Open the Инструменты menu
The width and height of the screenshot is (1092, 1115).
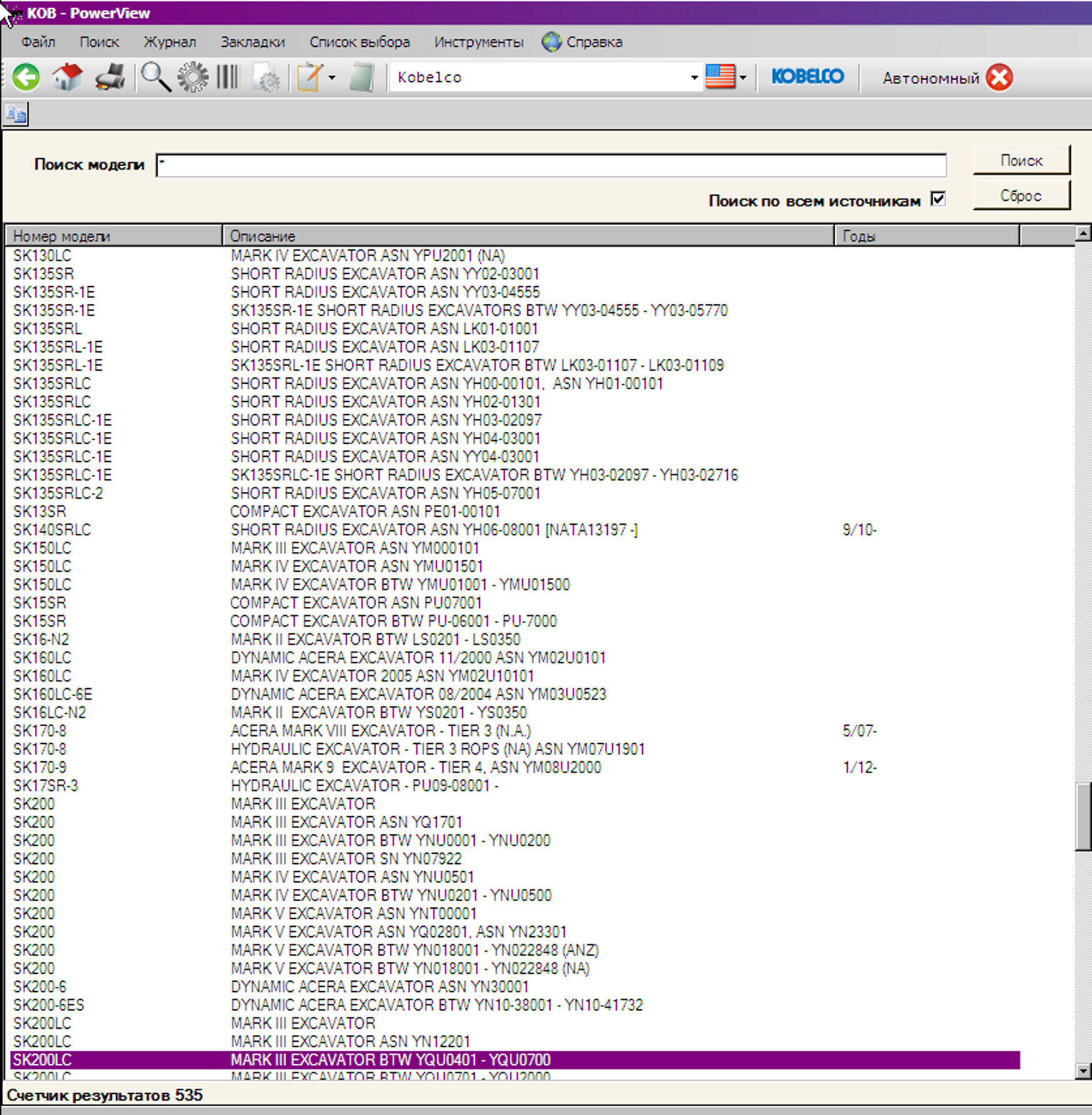click(479, 42)
